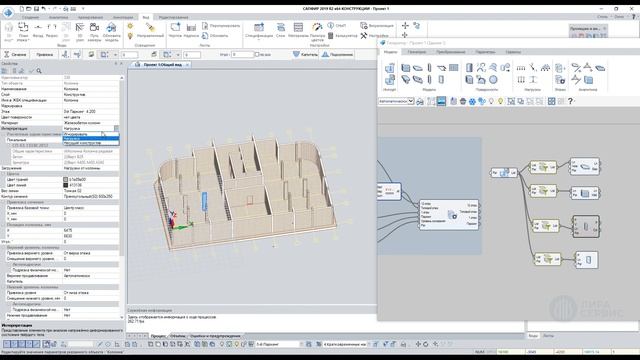Screen dimensions: 640x360
Task: Click the search magnifier in properties panel
Action: [39, 71]
